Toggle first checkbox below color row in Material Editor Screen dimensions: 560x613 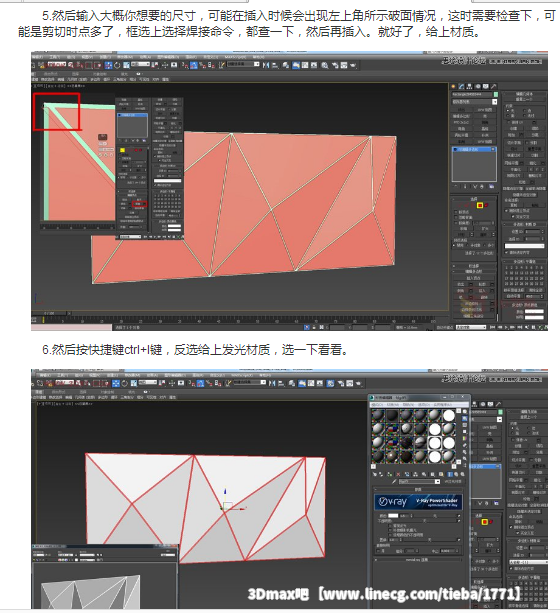click(390, 526)
